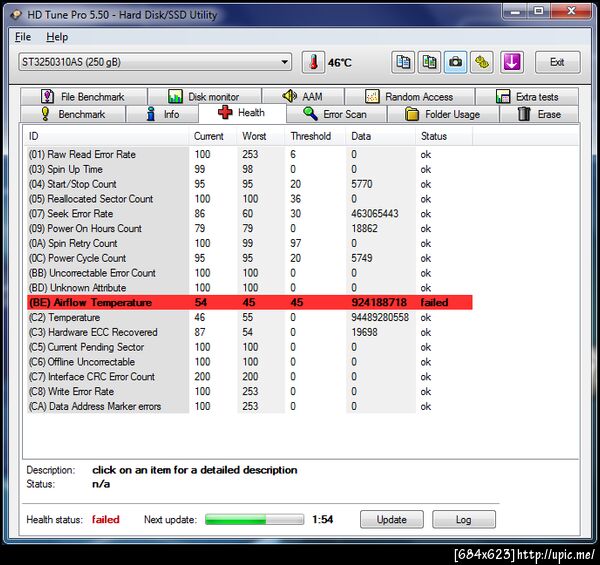This screenshot has height=565, width=600.
Task: Select the (05) Reallocated Sector Count row
Action: click(249, 199)
